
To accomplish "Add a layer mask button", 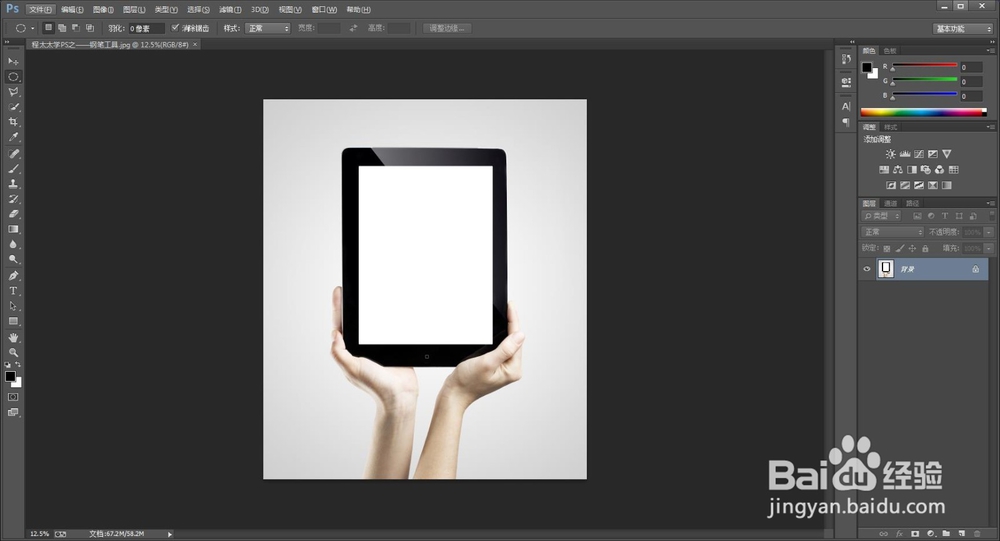I will point(915,533).
